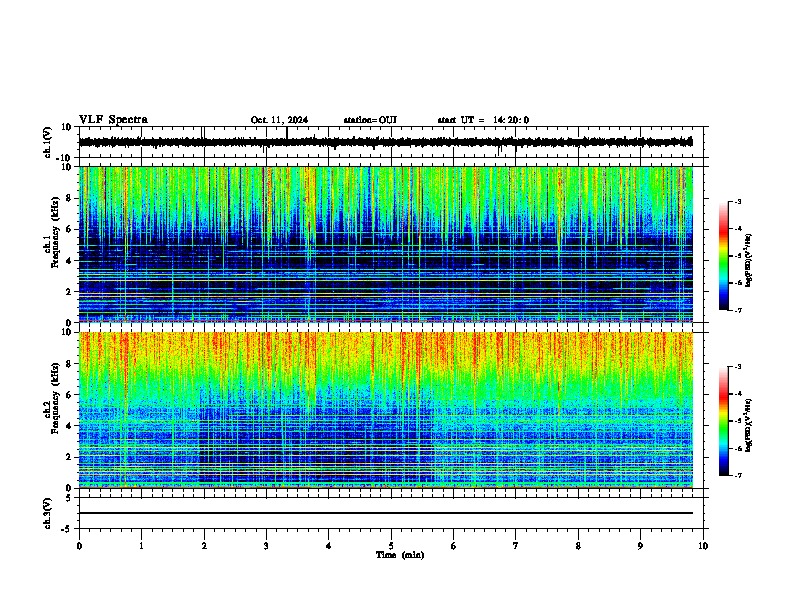Click the "-7" label on ch.1 colorbar
This screenshot has width=792, height=612.
(737, 310)
